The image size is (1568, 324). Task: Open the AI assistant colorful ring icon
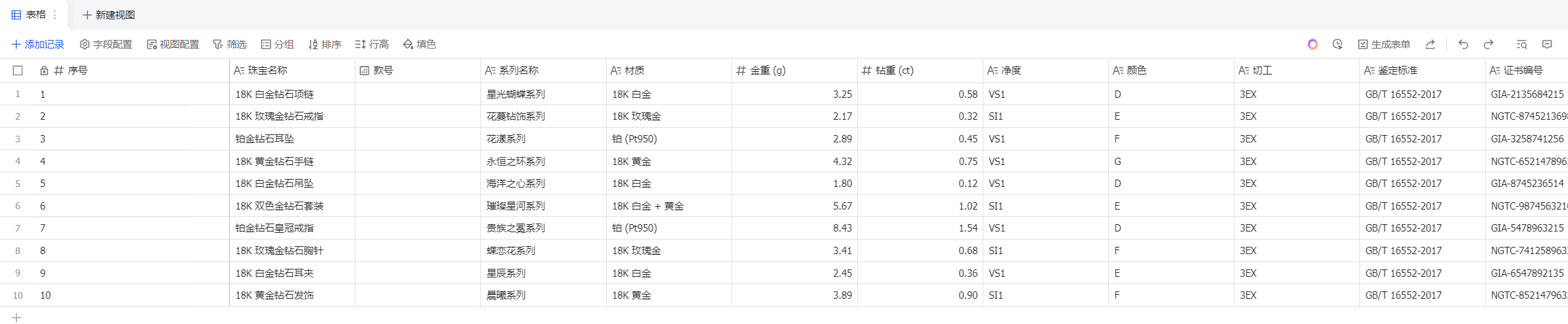point(1312,45)
